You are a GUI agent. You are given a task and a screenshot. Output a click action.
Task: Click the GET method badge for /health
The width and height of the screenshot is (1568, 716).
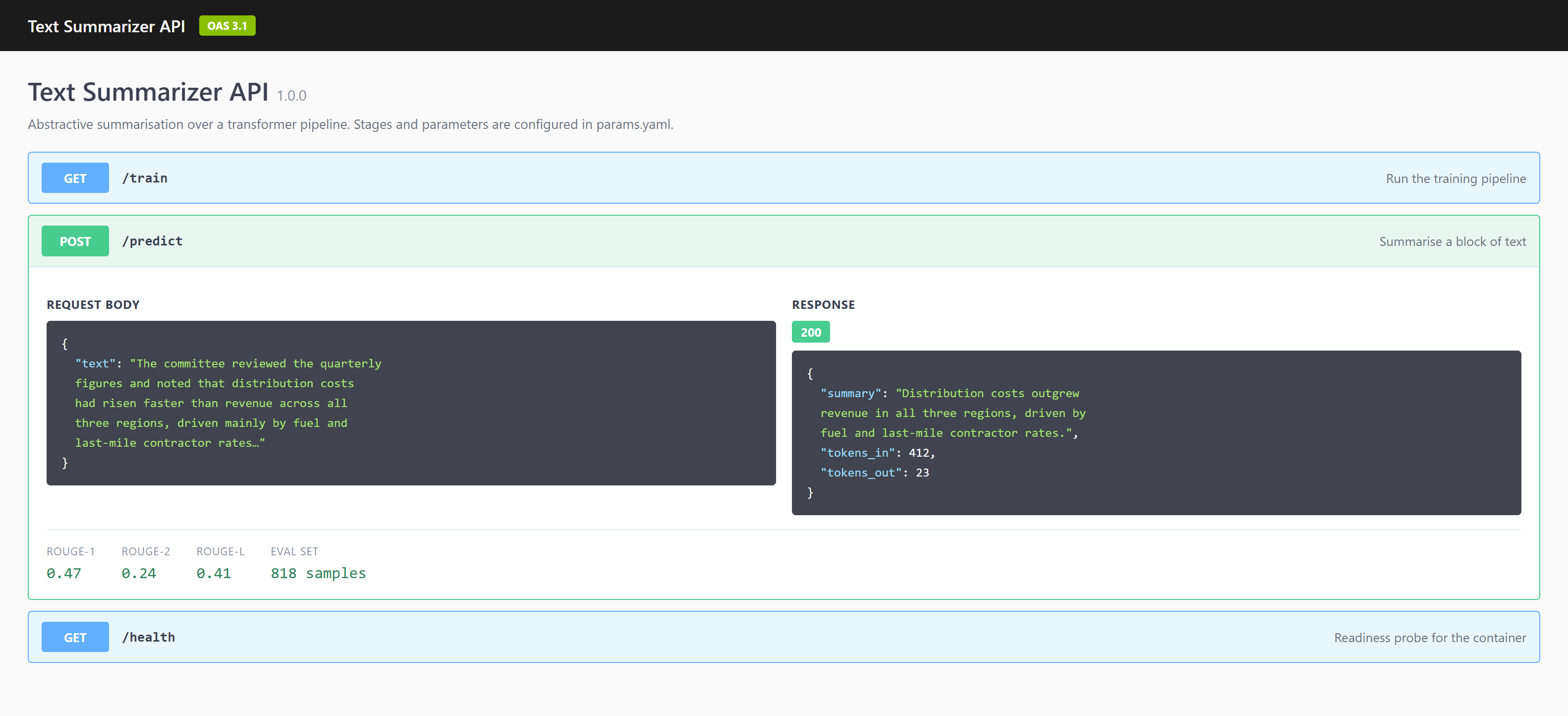[x=75, y=637]
